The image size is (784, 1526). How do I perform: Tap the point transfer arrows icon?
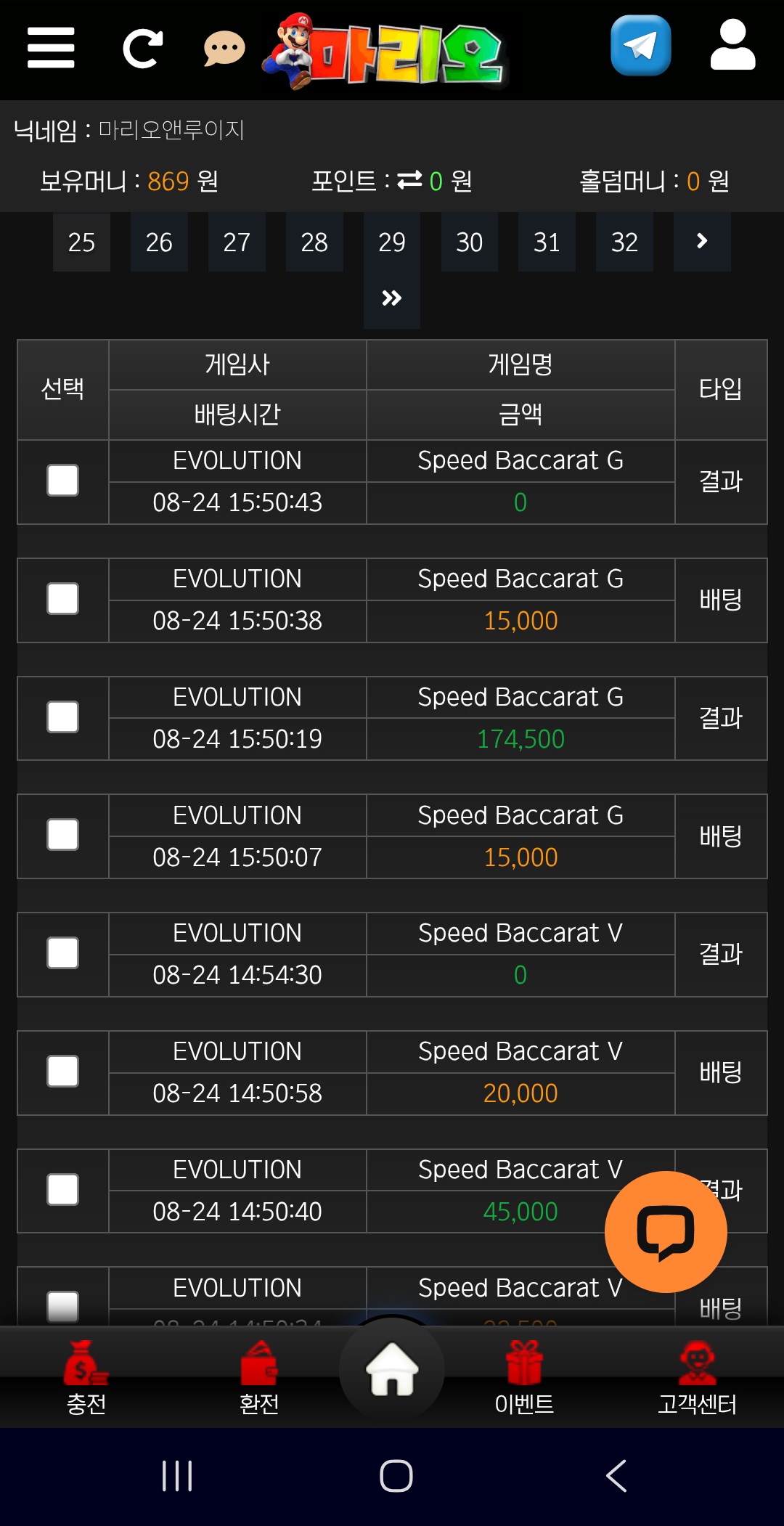coord(410,179)
